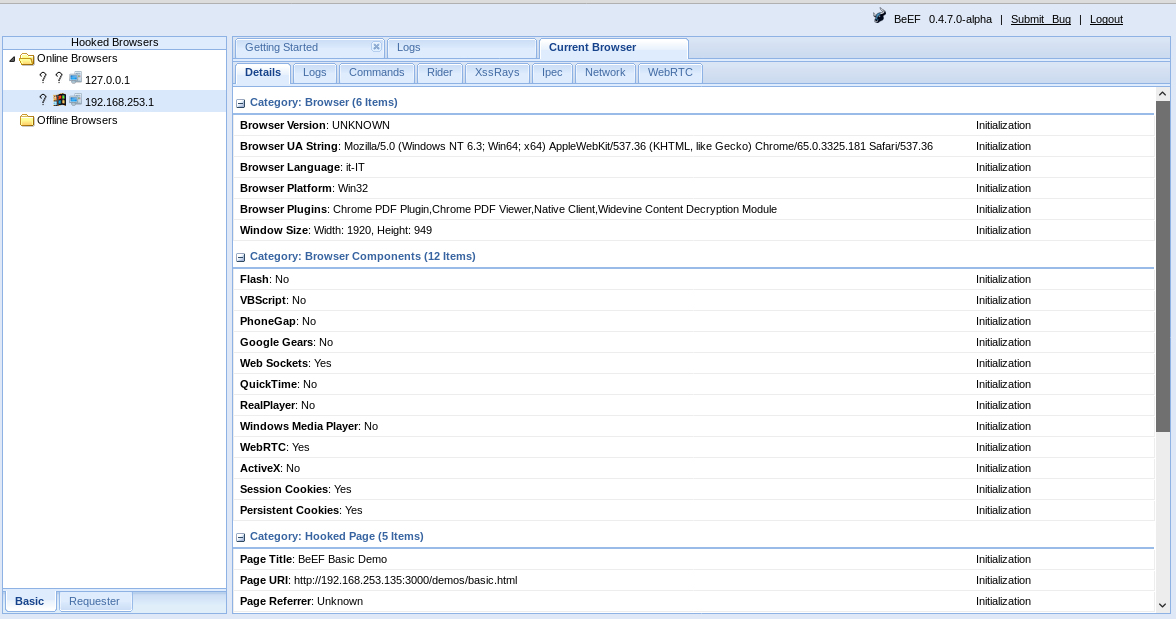Open the XssRays tab

[497, 73]
